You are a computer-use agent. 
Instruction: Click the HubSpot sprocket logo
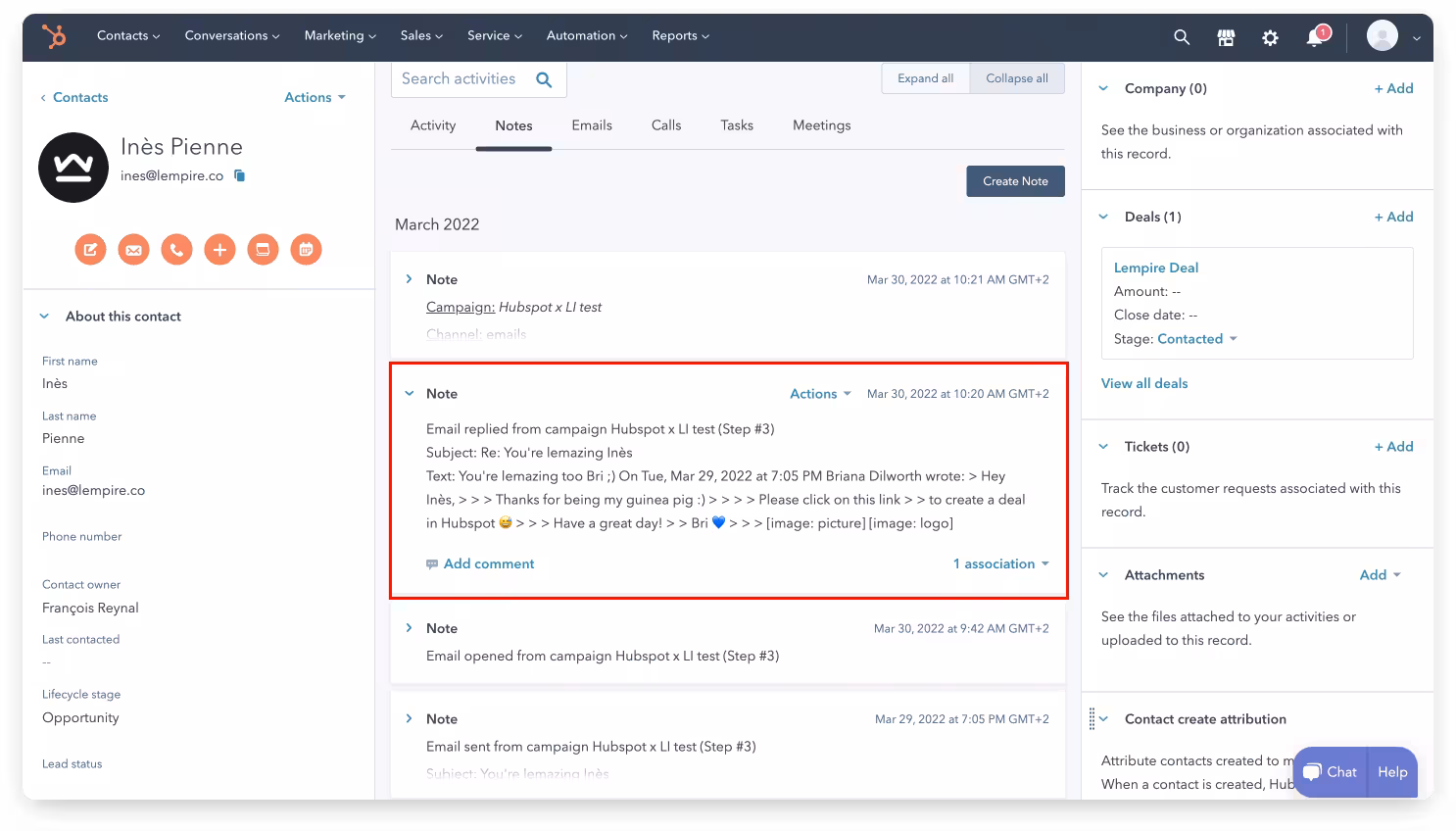point(54,36)
